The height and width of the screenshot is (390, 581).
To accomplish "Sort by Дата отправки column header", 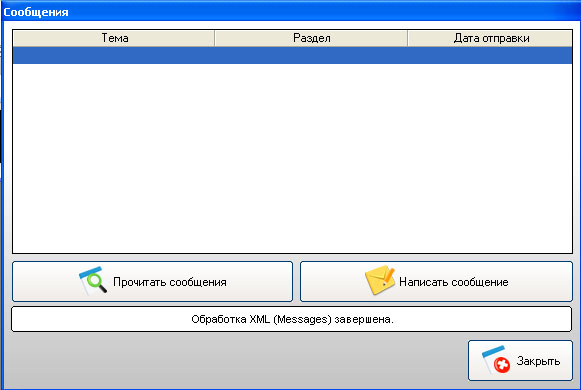I will click(x=490, y=38).
